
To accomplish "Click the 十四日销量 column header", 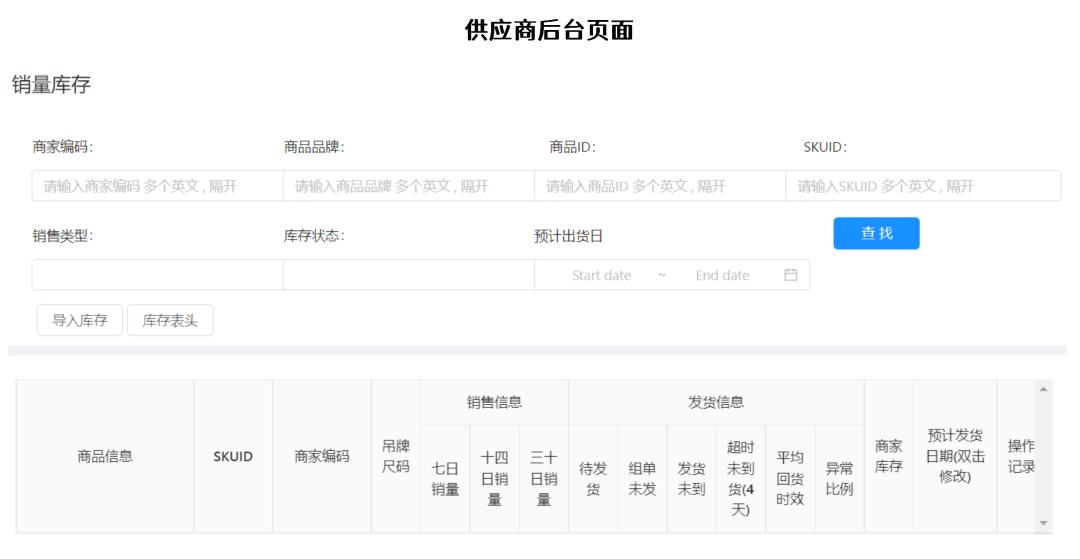I will click(x=495, y=478).
